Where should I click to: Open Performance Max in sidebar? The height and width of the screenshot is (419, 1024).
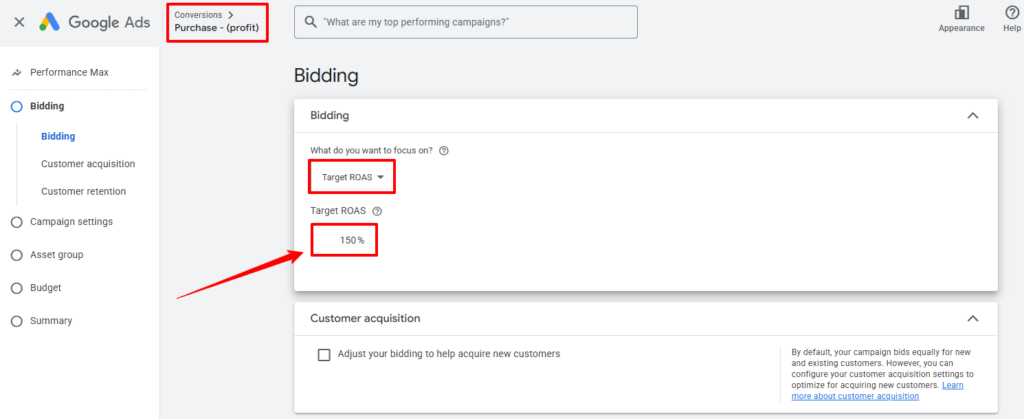pos(69,72)
